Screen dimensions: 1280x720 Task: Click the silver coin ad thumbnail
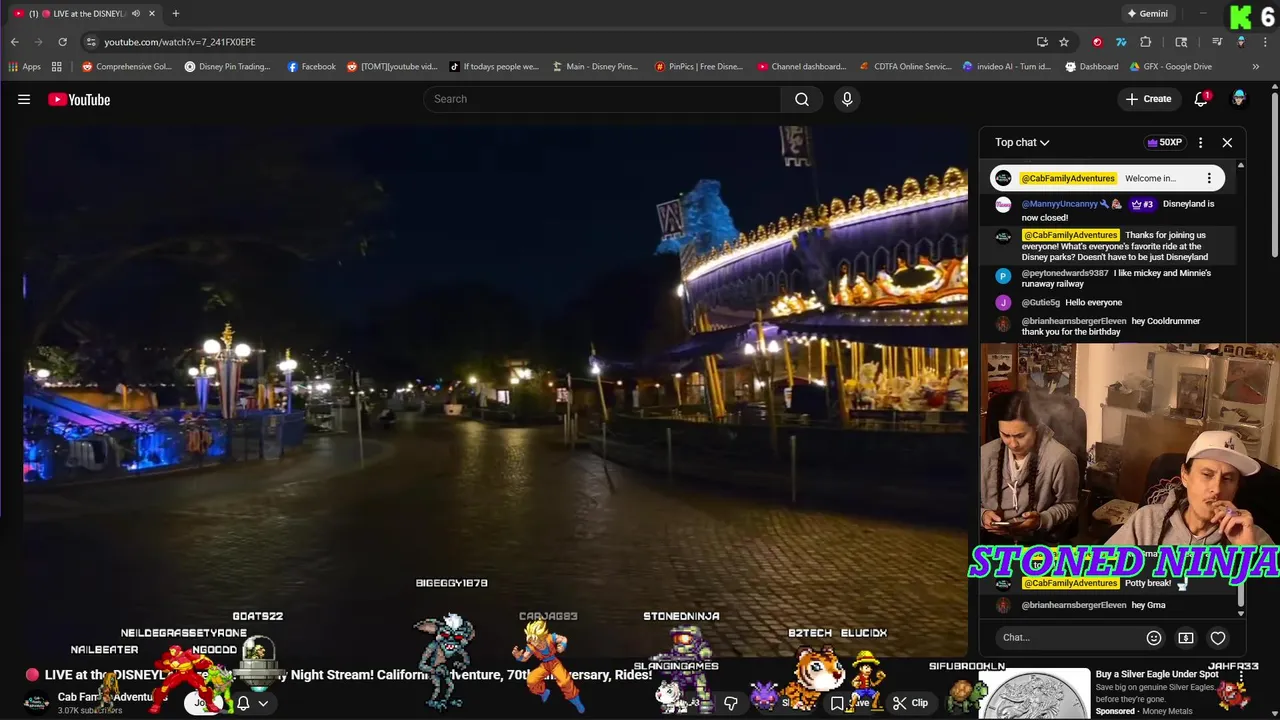(1034, 694)
